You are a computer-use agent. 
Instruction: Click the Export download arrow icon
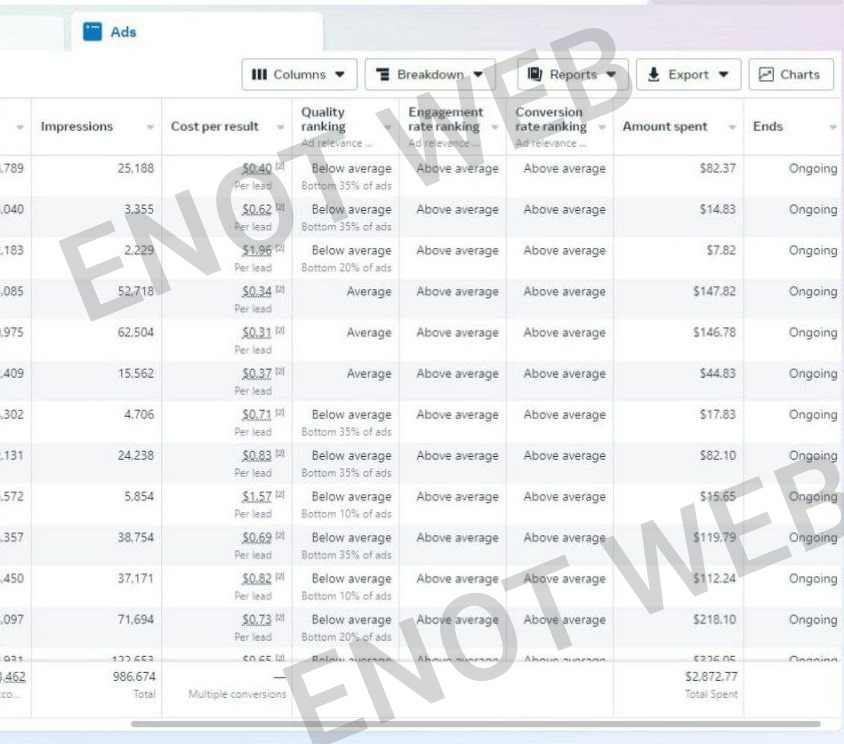click(x=653, y=74)
